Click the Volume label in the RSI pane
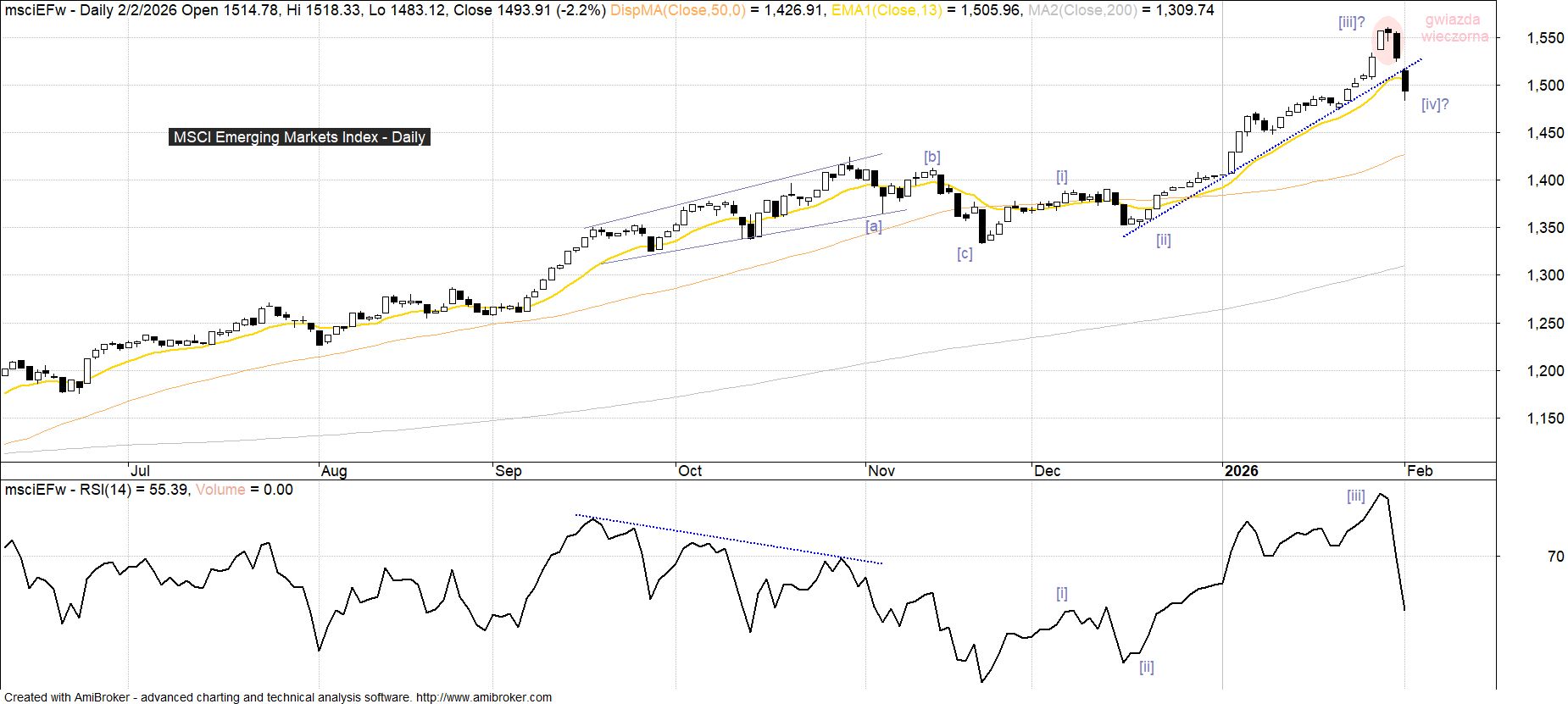 click(x=220, y=490)
